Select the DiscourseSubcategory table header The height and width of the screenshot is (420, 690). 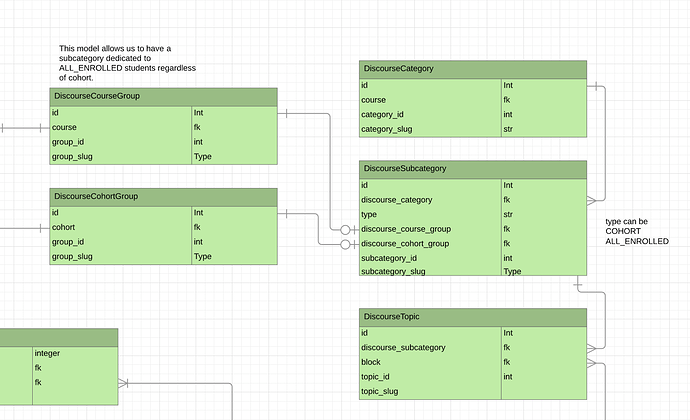coord(473,169)
